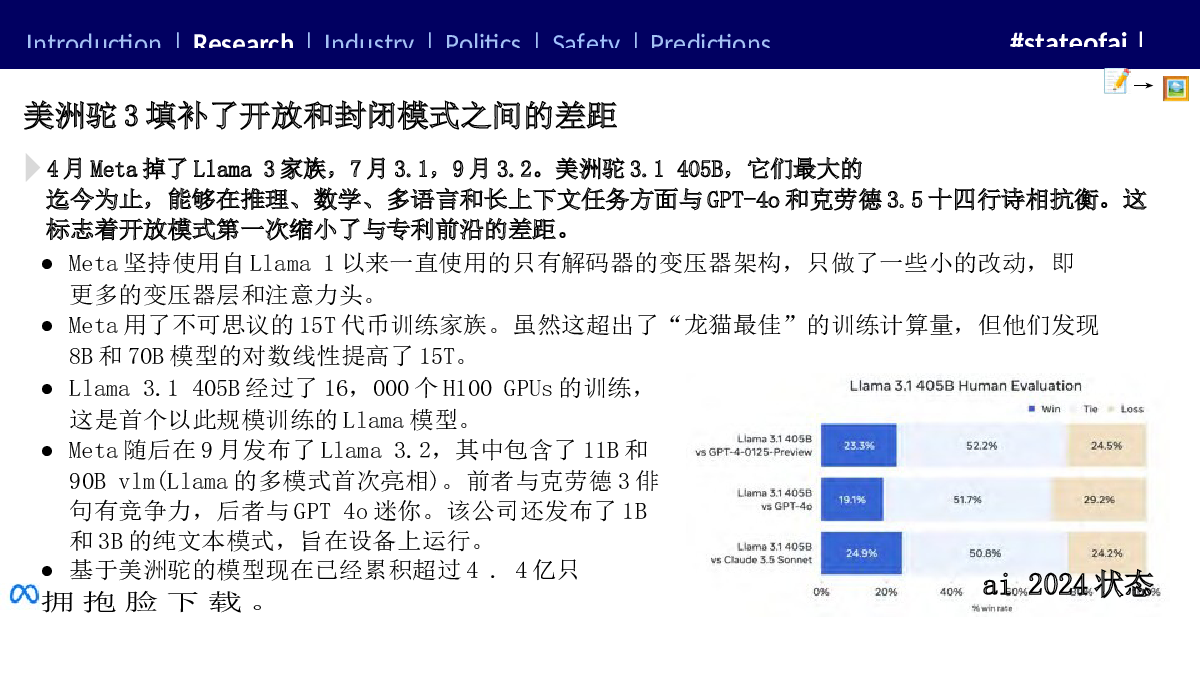
Task: Select the 23.3% win bar segment
Action: (859, 446)
